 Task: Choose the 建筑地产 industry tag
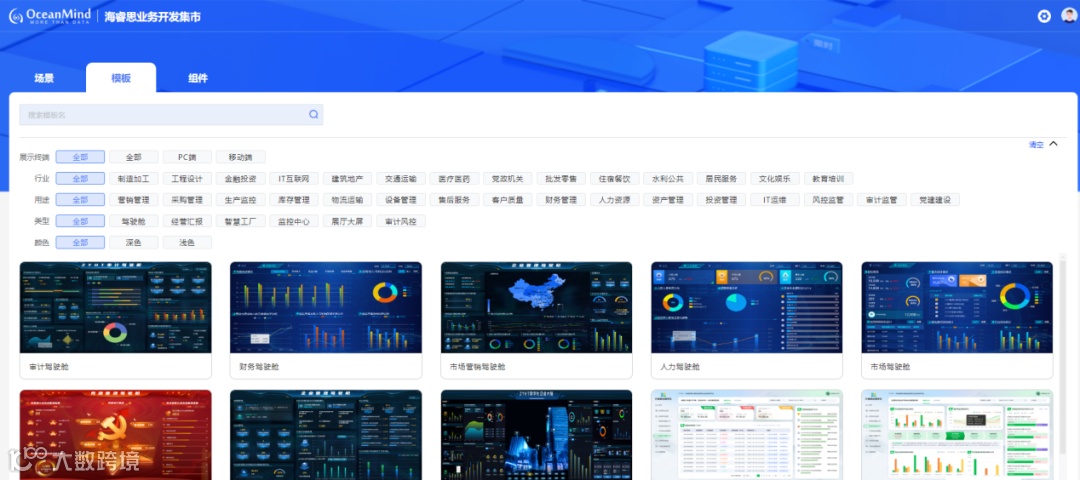(348, 178)
